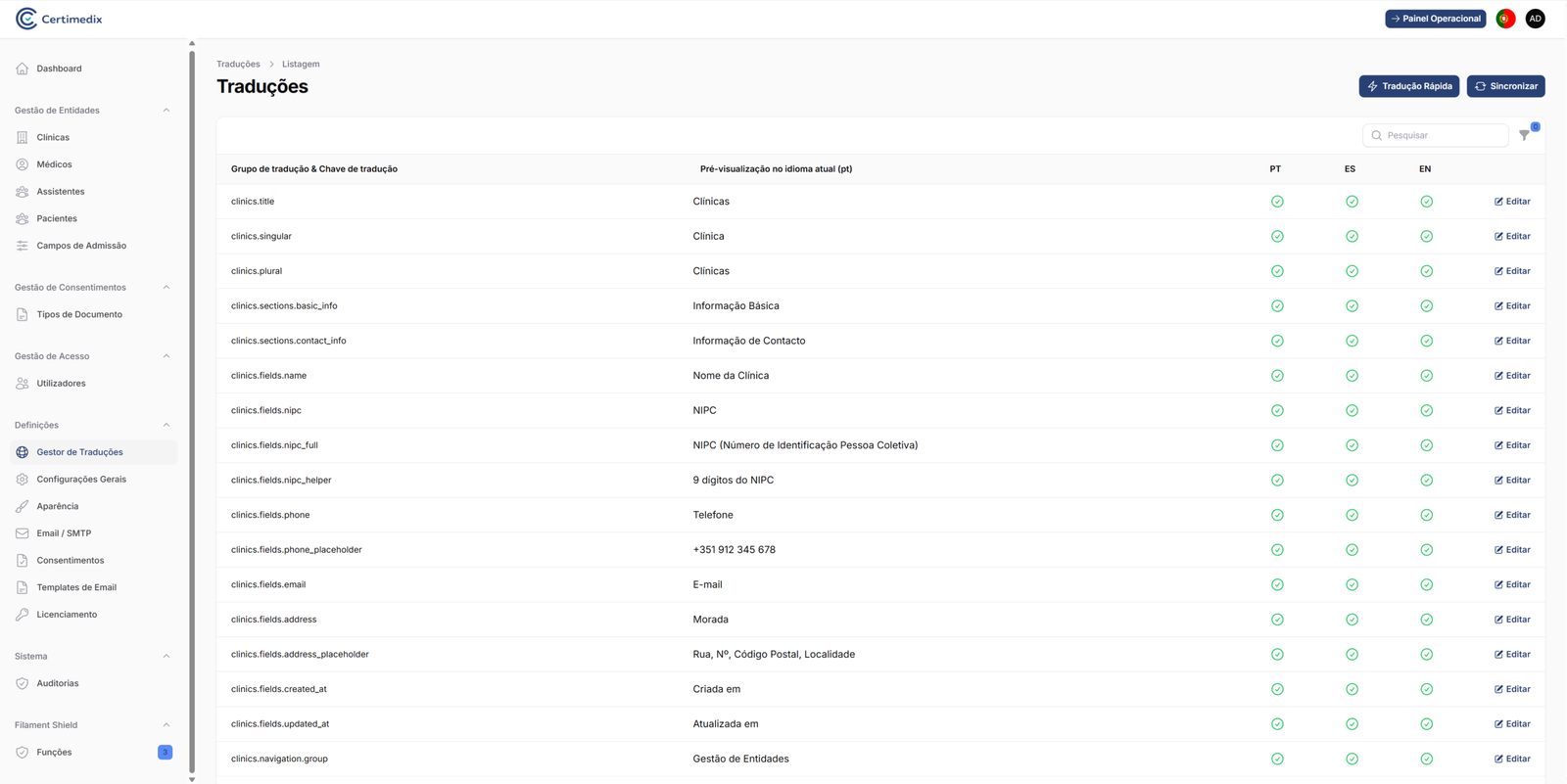Click the Dashboard home icon

tap(23, 69)
